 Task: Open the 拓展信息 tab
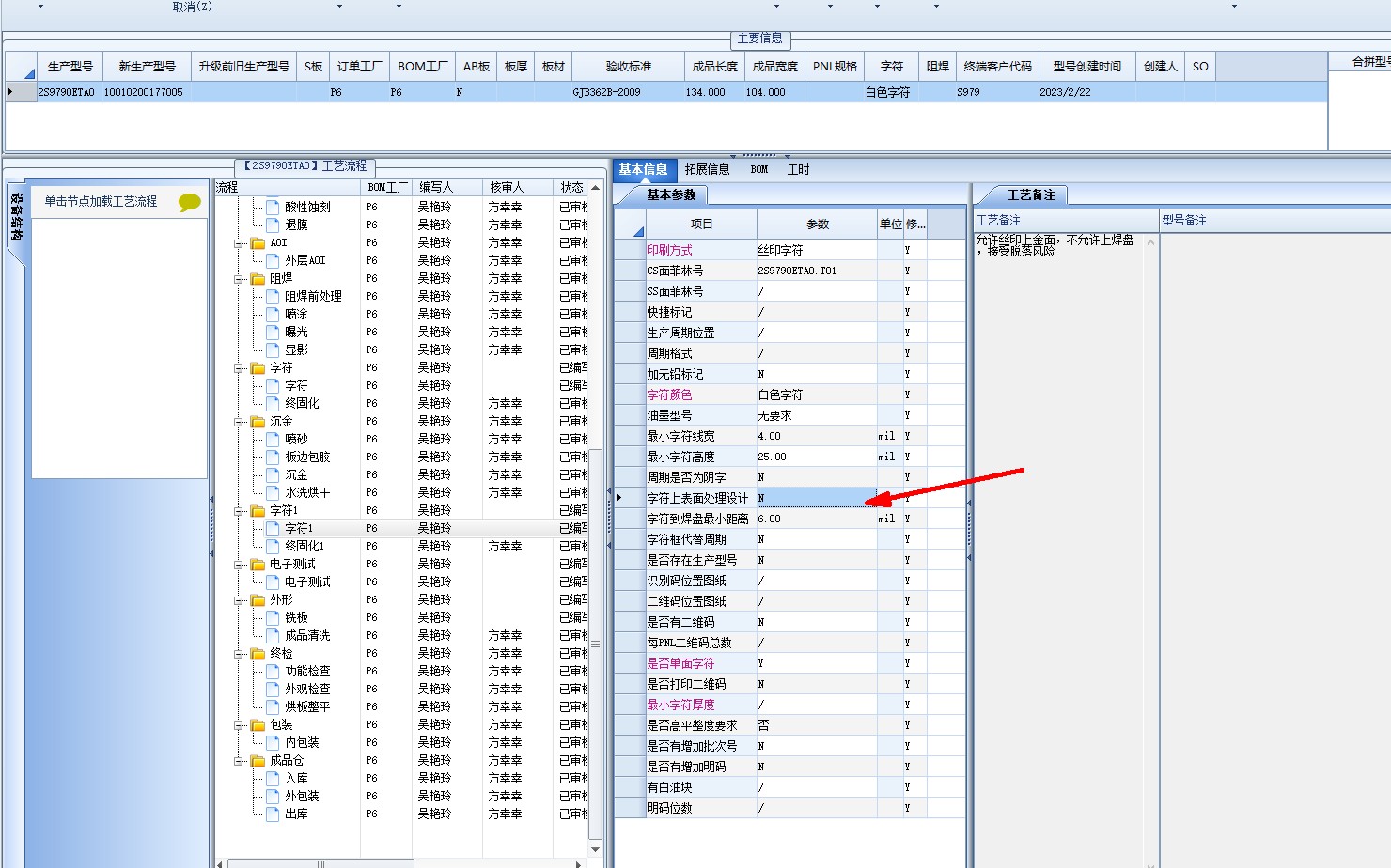tap(707, 170)
